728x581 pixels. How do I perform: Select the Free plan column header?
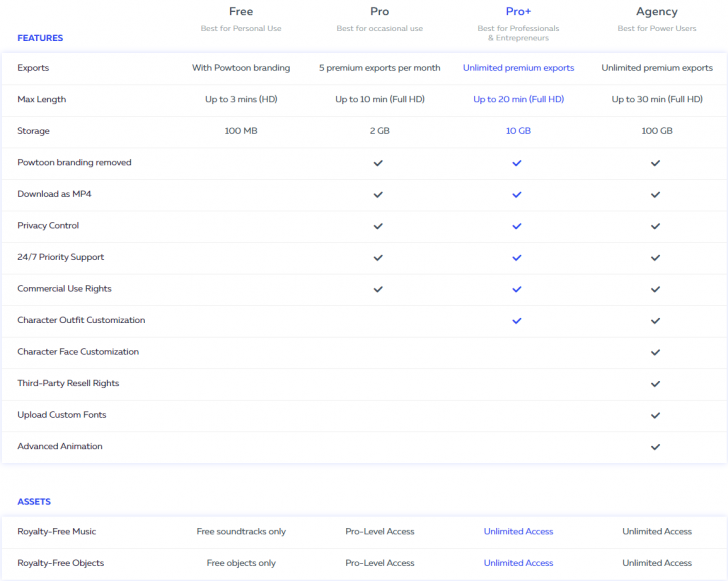click(x=241, y=12)
